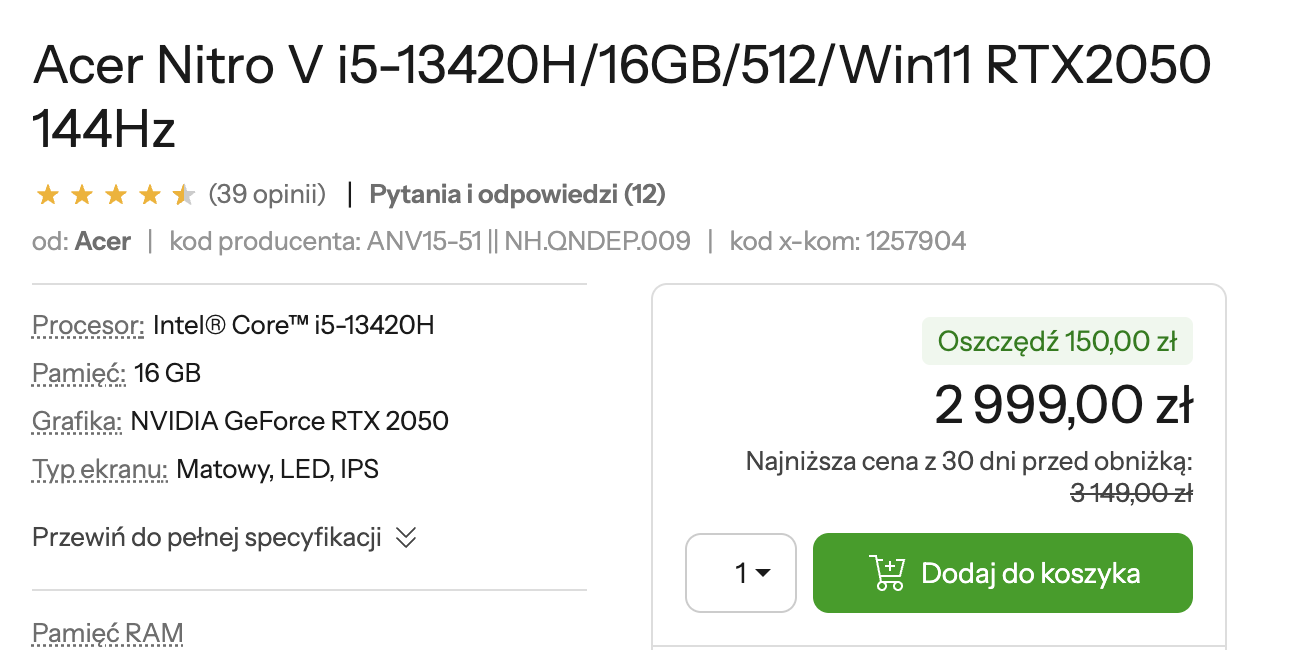Click the cart icon in Dodaj do koszyka
Viewport: 1292px width, 650px height.
point(886,573)
